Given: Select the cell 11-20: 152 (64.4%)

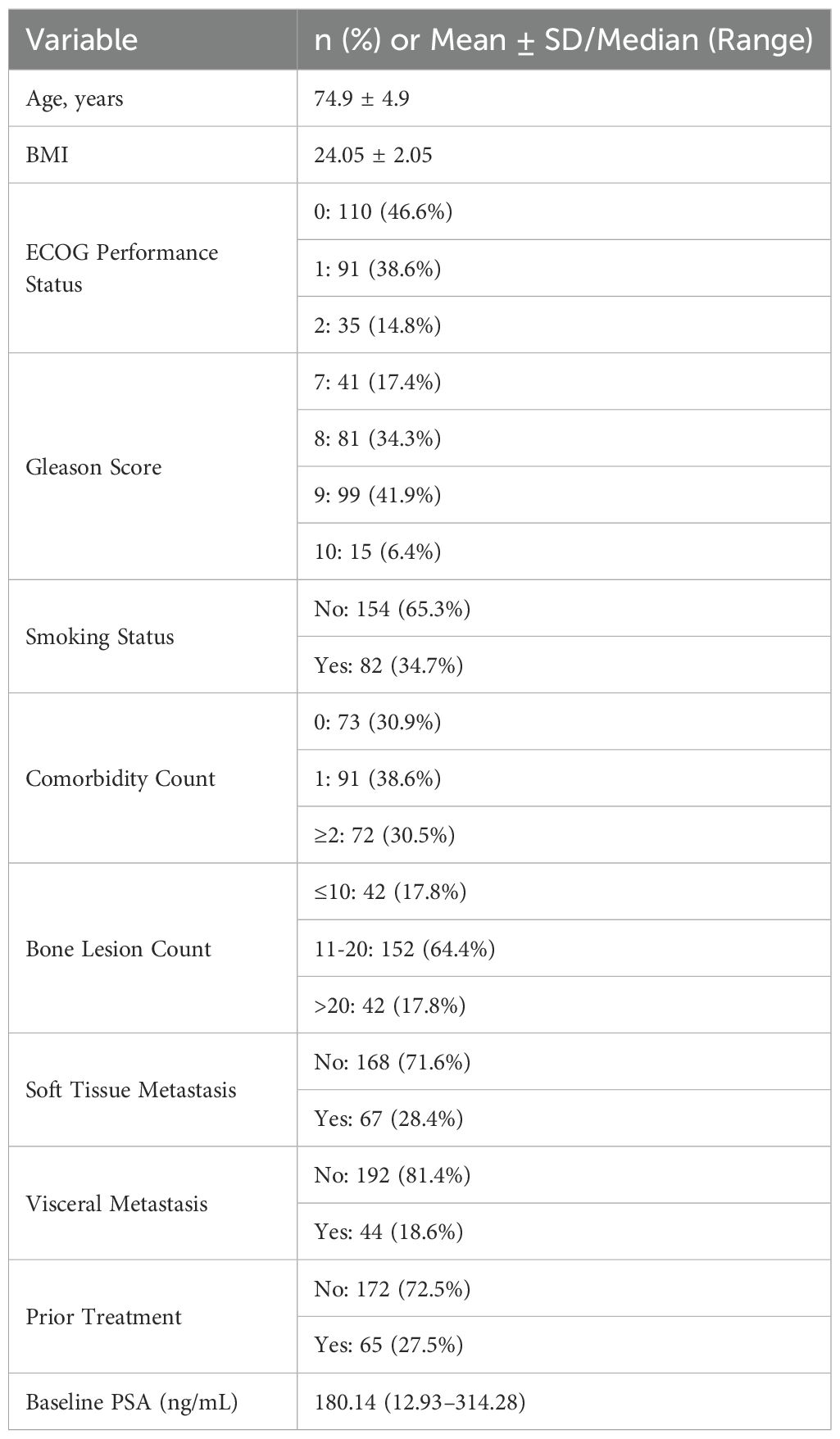Looking at the screenshot, I should pos(404,948).
